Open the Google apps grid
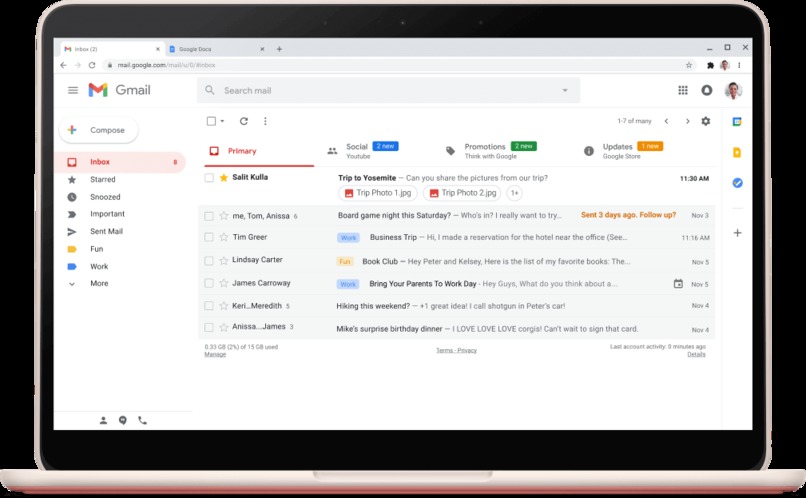This screenshot has height=498, width=806. tap(683, 90)
